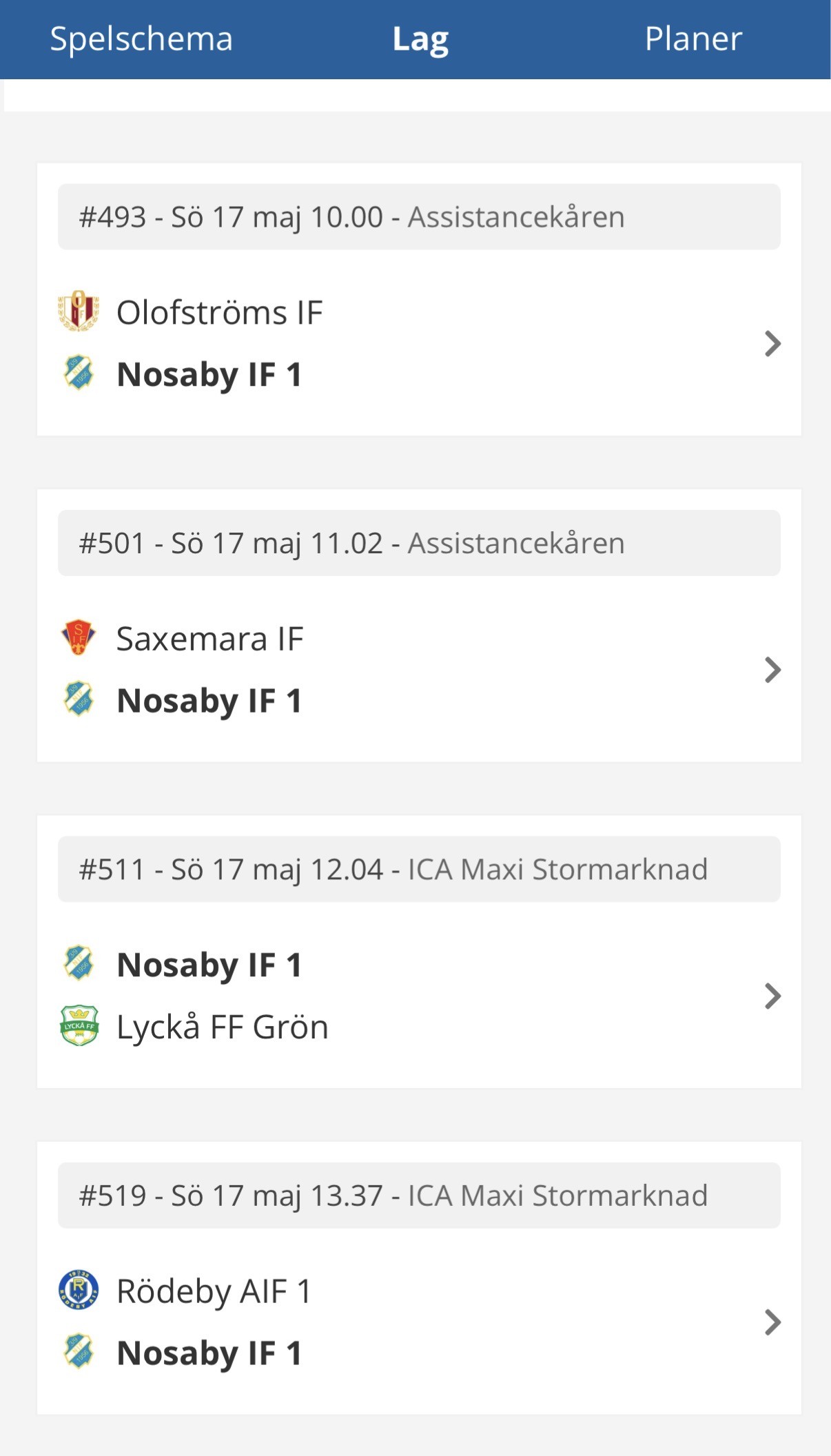The width and height of the screenshot is (831, 1456).
Task: Tap the Olofströms IF club crest
Action: (x=79, y=311)
